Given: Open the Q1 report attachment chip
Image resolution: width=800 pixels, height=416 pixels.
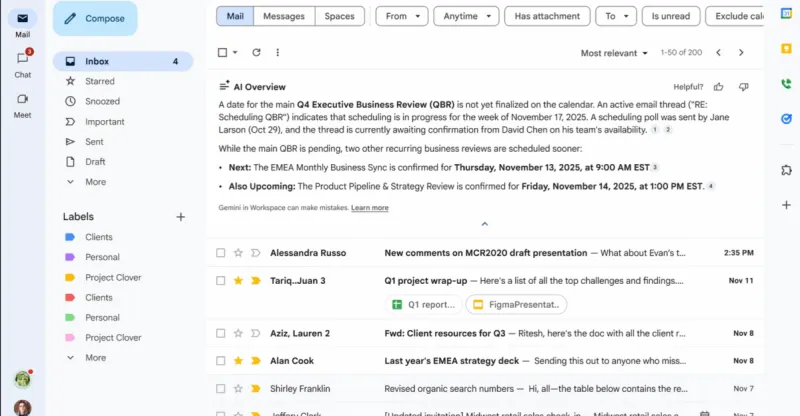Looking at the screenshot, I should [x=423, y=305].
